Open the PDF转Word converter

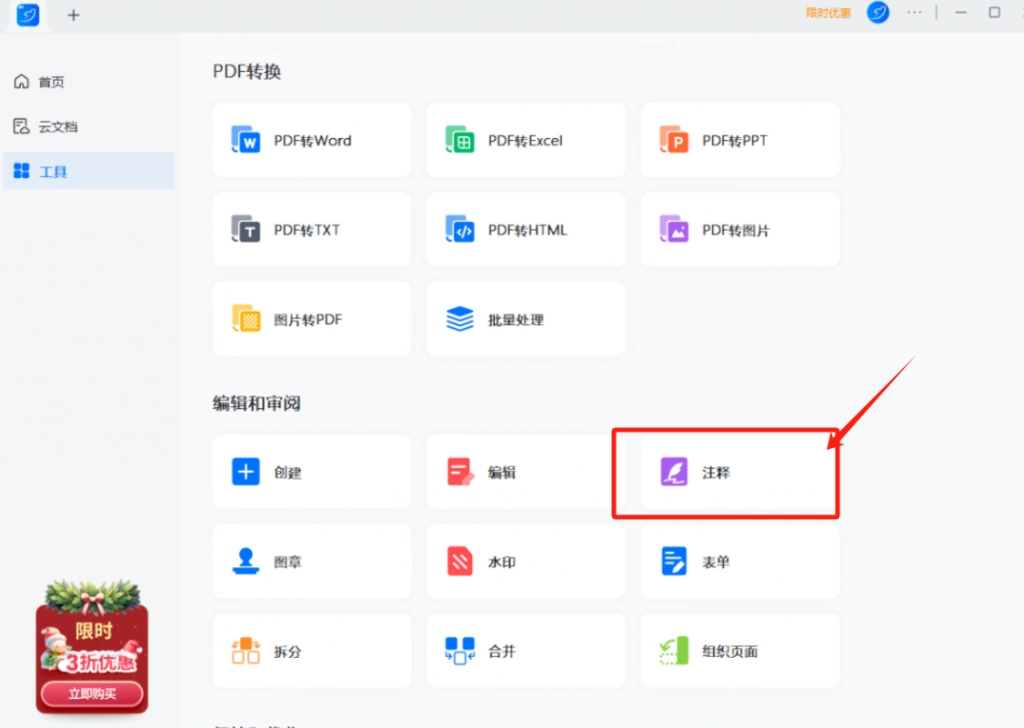312,140
